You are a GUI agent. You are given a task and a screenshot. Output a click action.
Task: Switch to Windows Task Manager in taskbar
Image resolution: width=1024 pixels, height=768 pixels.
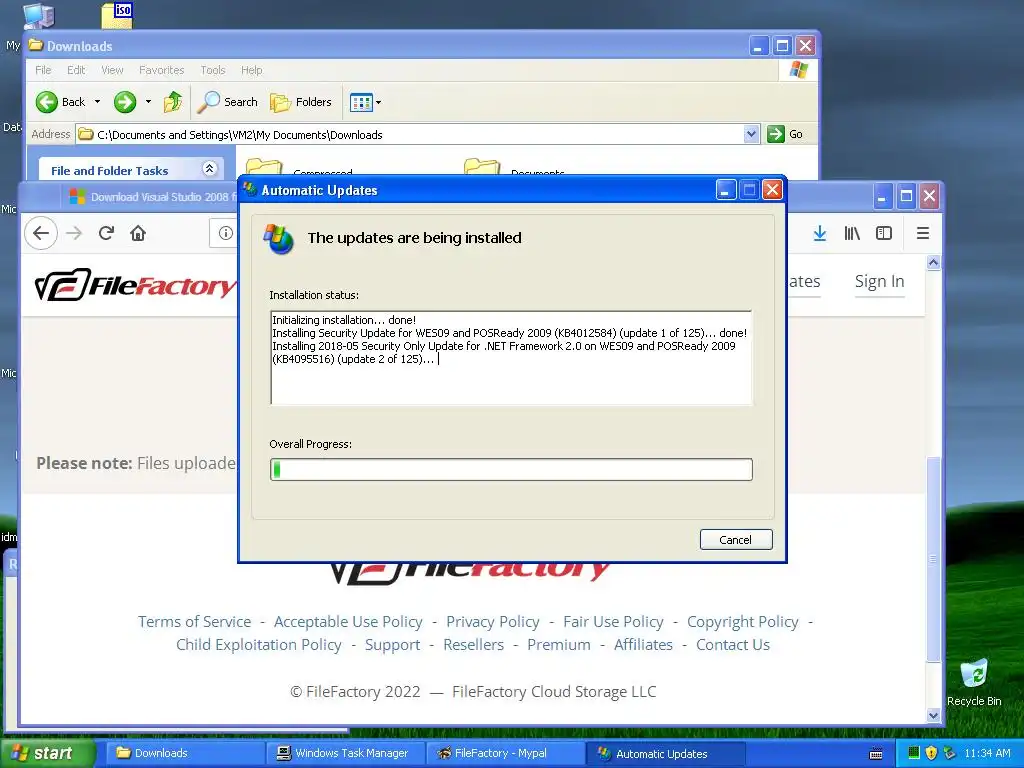tap(346, 753)
